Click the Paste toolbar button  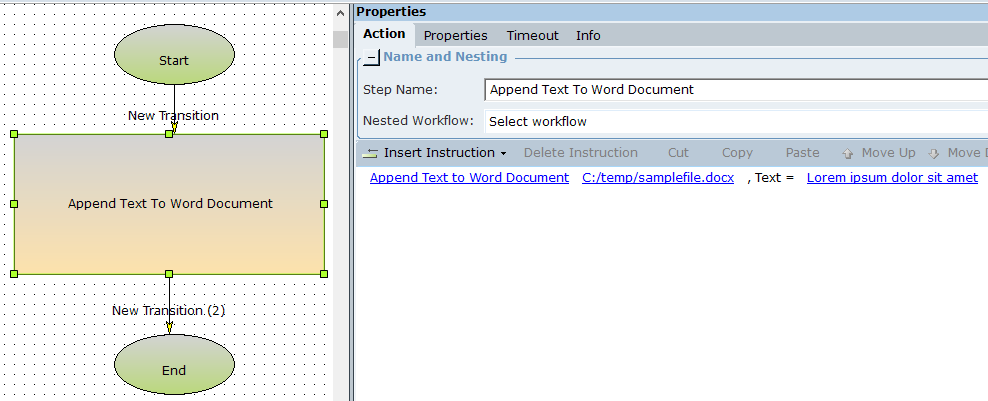click(802, 153)
